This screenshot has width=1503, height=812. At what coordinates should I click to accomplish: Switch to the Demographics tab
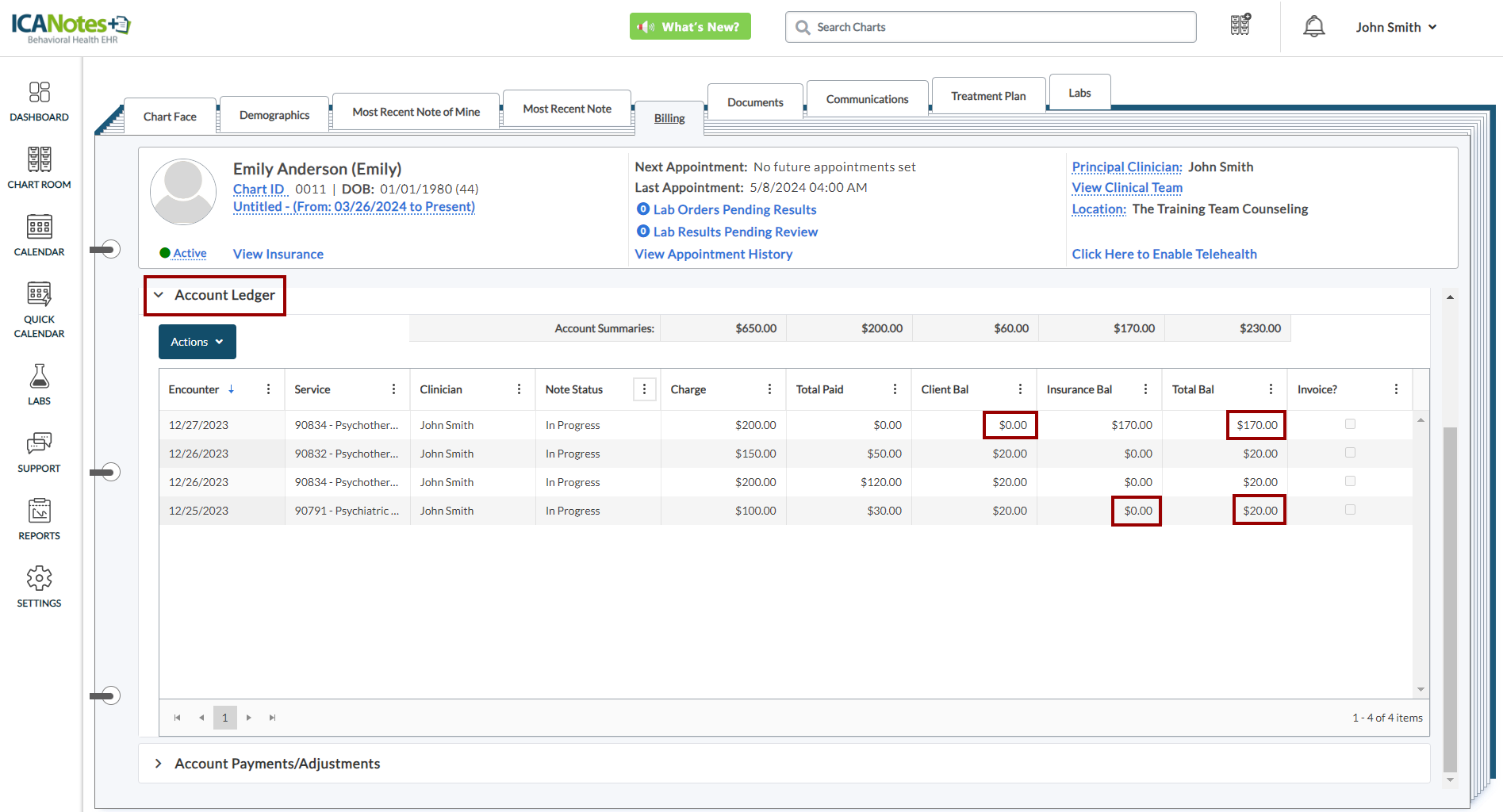point(274,115)
